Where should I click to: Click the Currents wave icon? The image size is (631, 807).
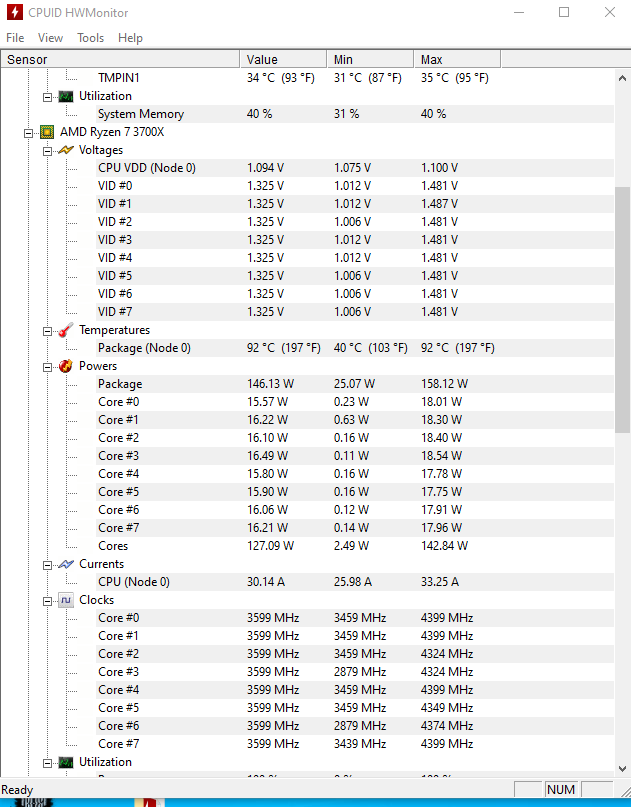coord(66,564)
